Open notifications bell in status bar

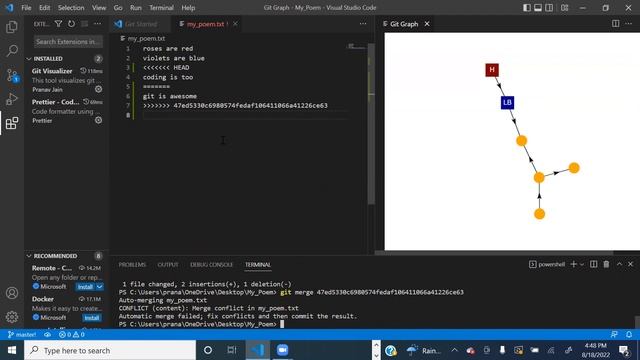(629, 335)
